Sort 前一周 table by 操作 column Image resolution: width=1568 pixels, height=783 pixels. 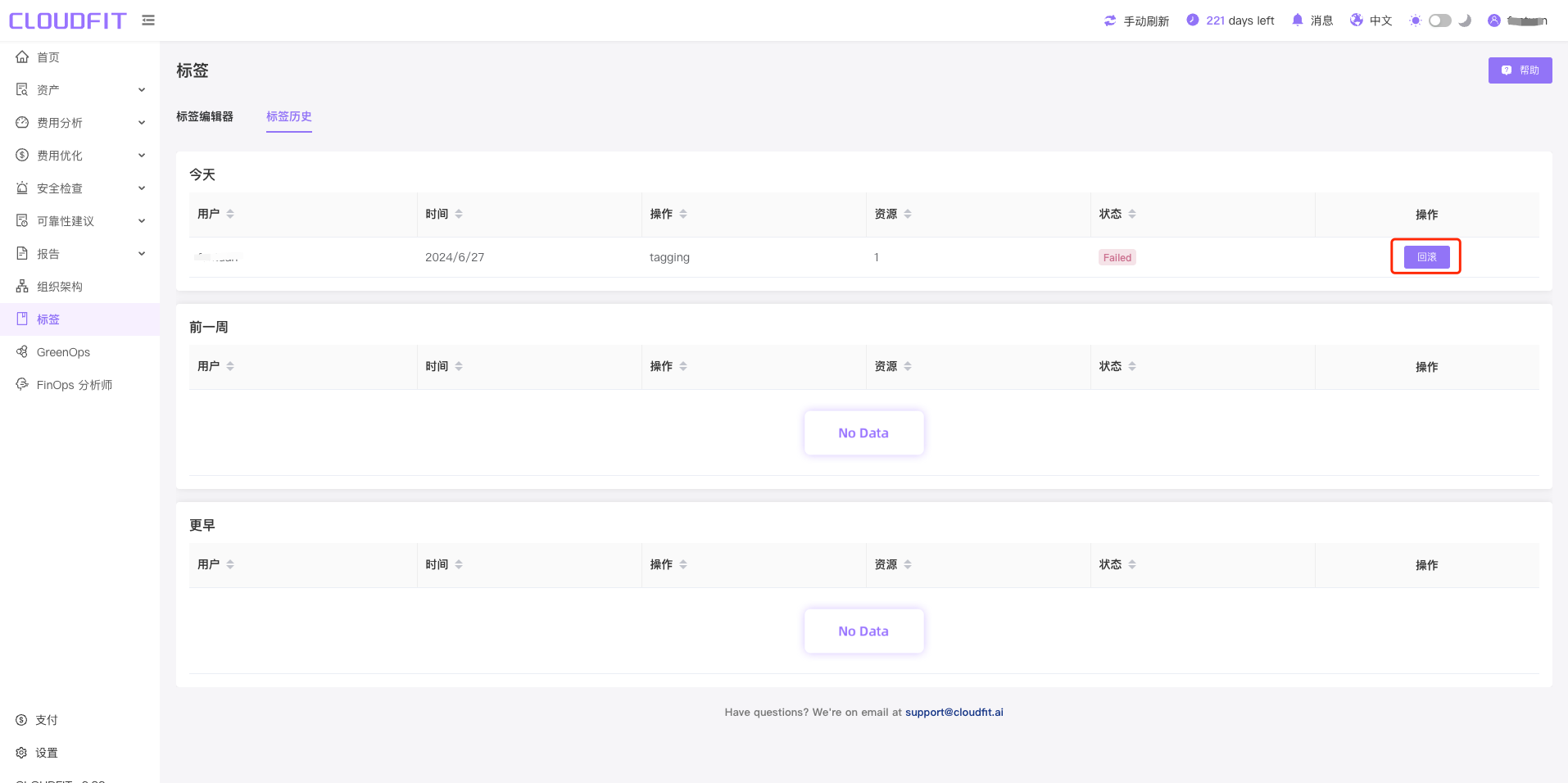[683, 366]
